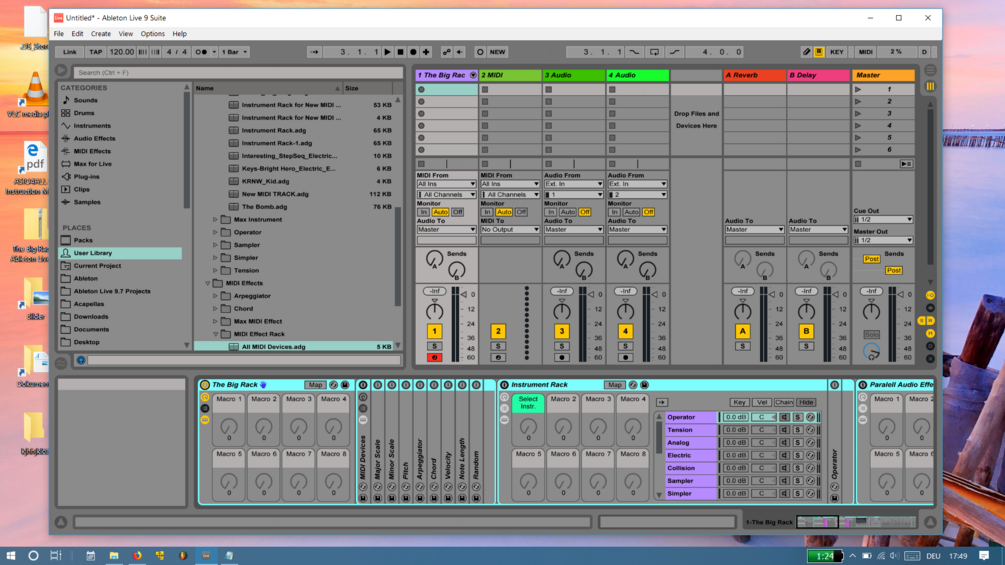
Task: Toggle the Metronome button
Action: (202, 52)
